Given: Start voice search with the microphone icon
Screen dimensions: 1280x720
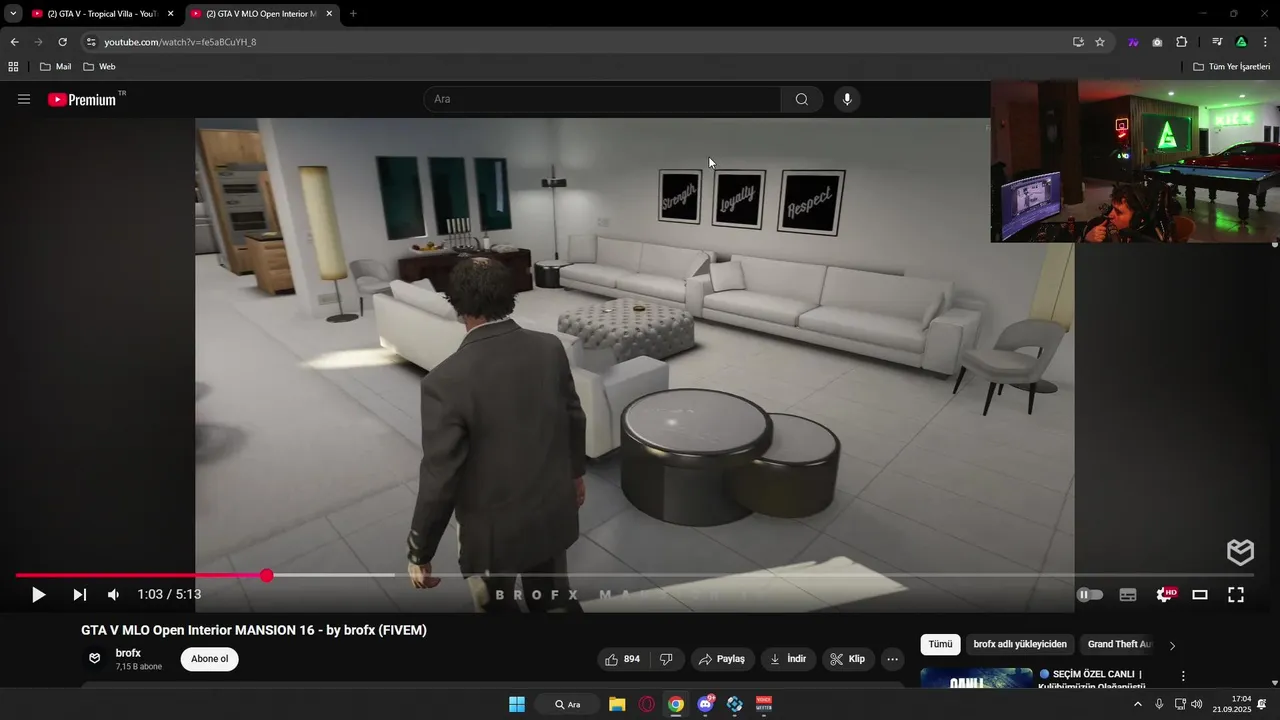Looking at the screenshot, I should point(847,99).
